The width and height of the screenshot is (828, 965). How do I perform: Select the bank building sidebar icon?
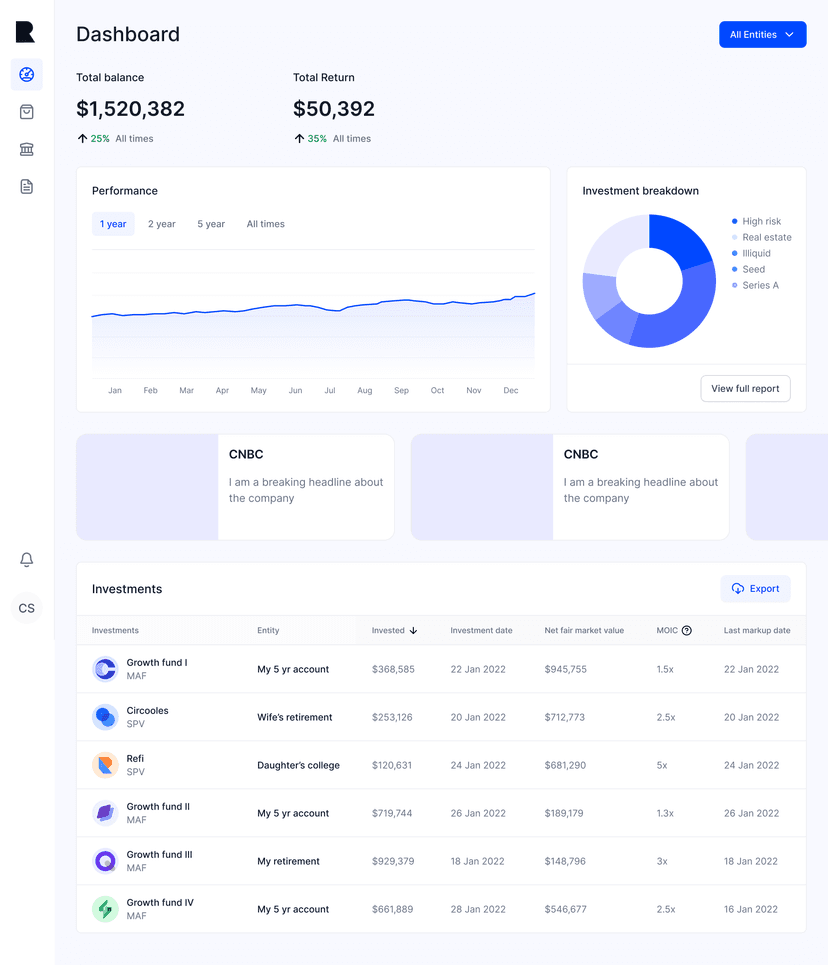tap(27, 149)
